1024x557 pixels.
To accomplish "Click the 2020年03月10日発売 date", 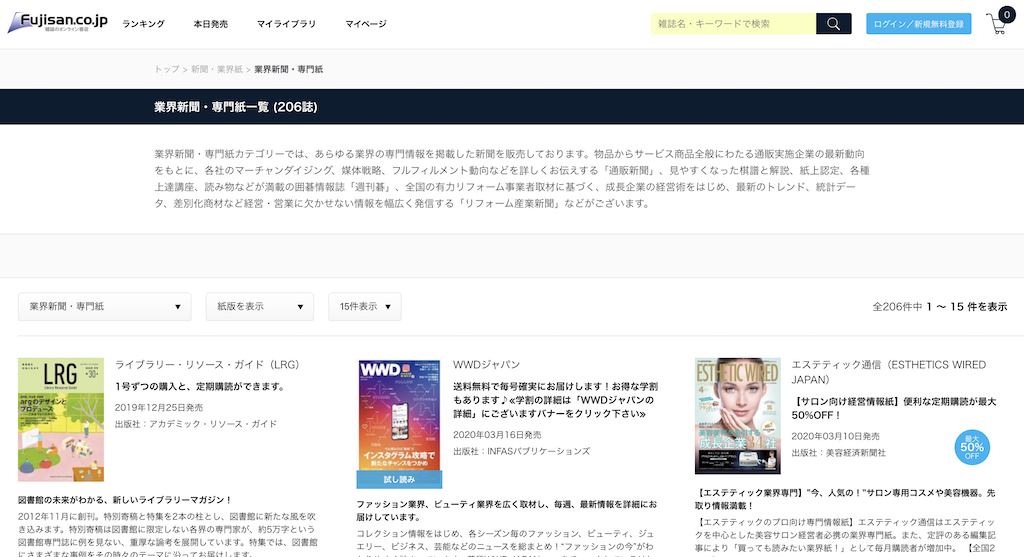I will 835,436.
